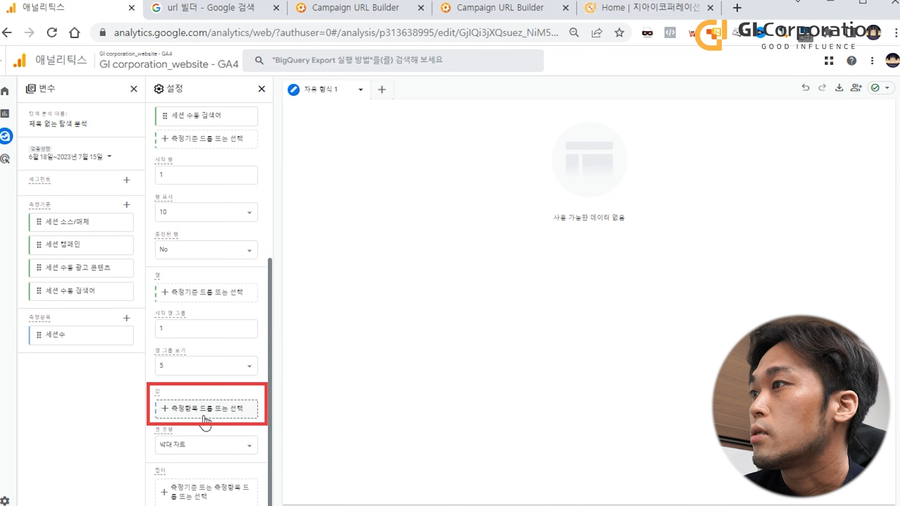Close the 애널리틱스 browser tab
The height and width of the screenshot is (506, 900).
click(131, 8)
